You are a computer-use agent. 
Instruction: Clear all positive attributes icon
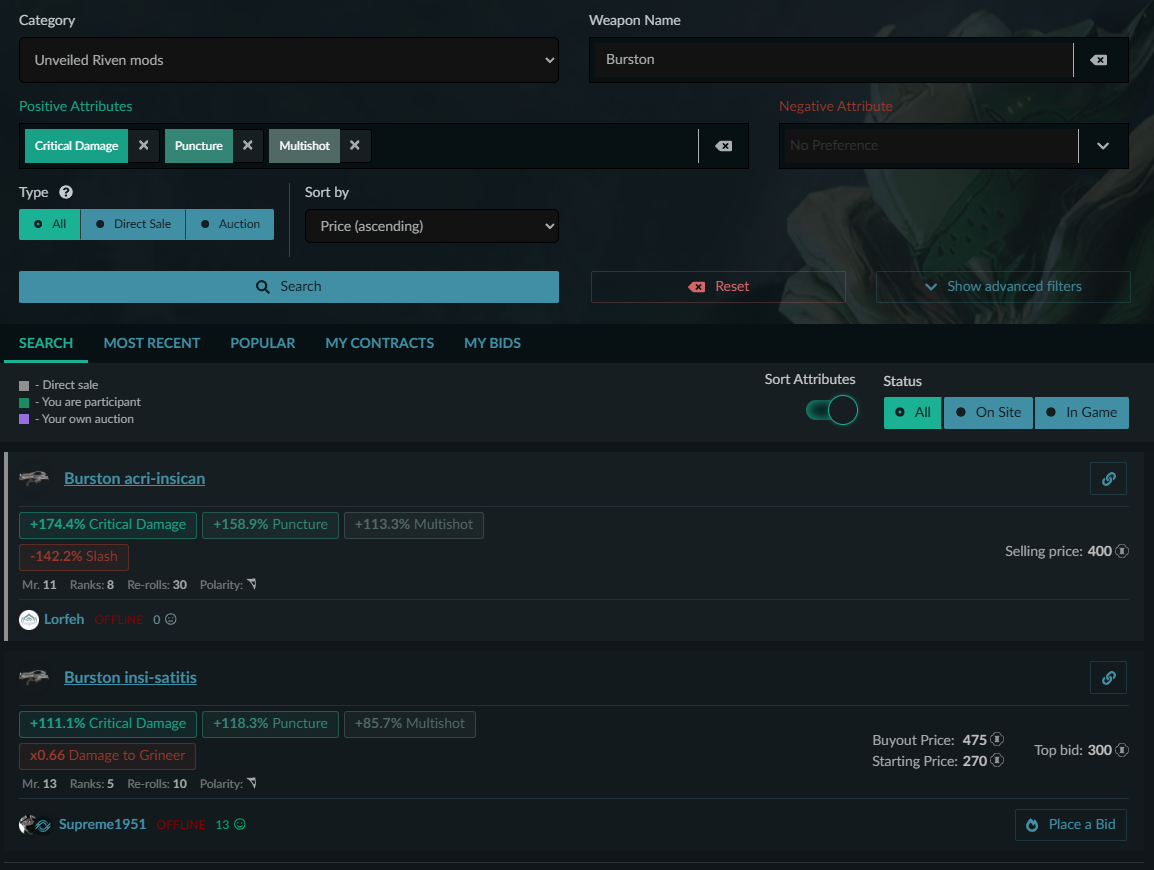[723, 146]
